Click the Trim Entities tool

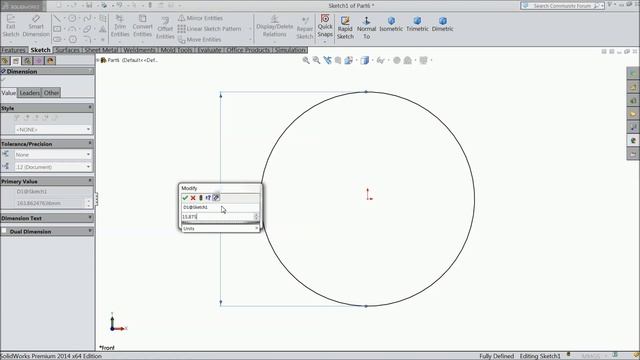coord(120,26)
